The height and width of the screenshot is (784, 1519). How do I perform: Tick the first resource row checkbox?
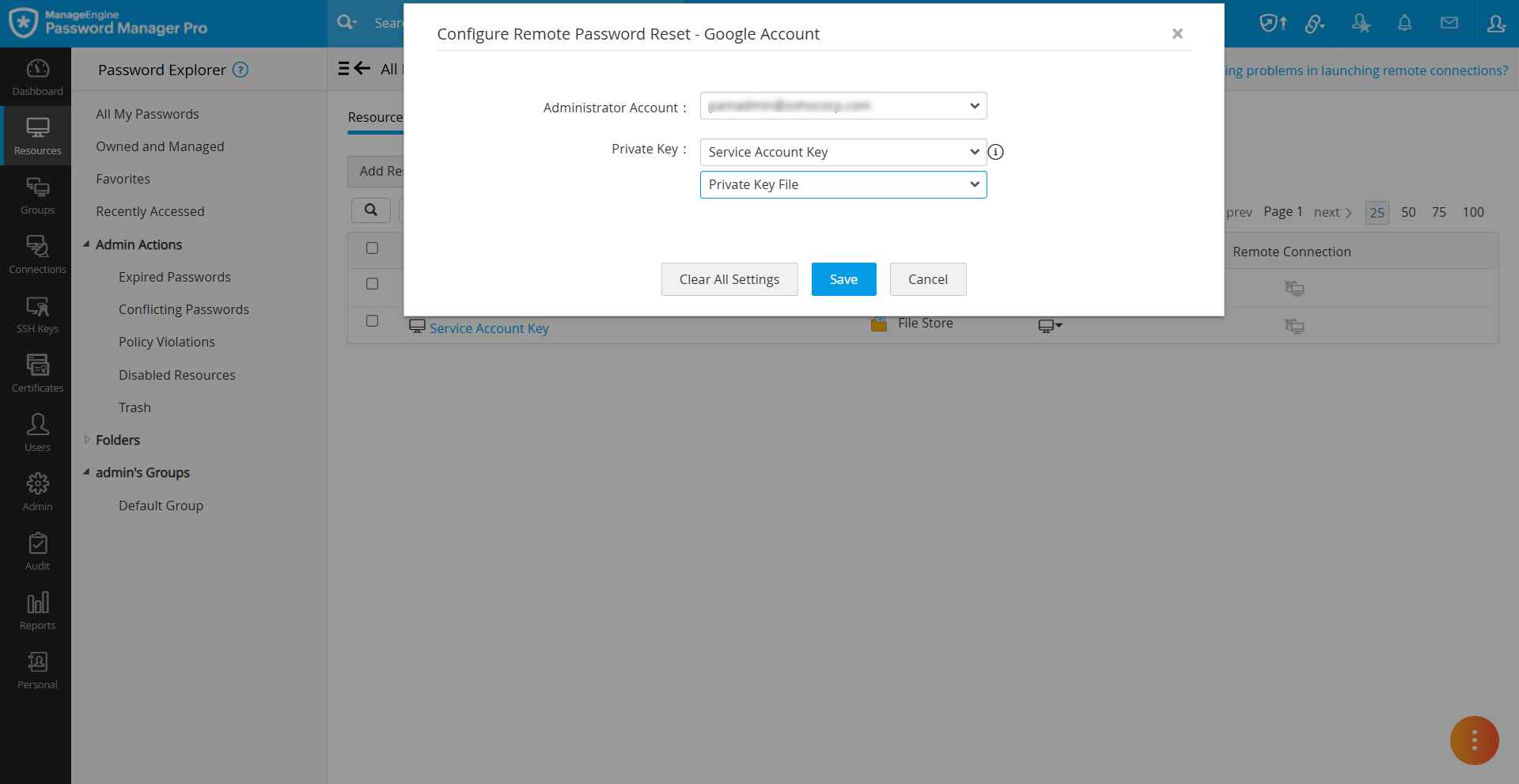point(373,283)
